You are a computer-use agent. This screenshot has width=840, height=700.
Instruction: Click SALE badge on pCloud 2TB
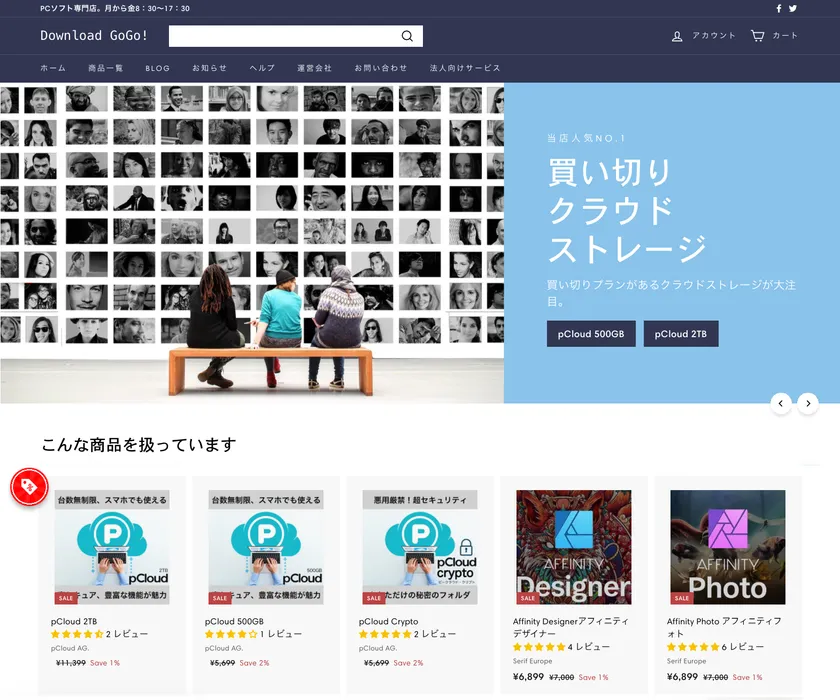click(66, 598)
